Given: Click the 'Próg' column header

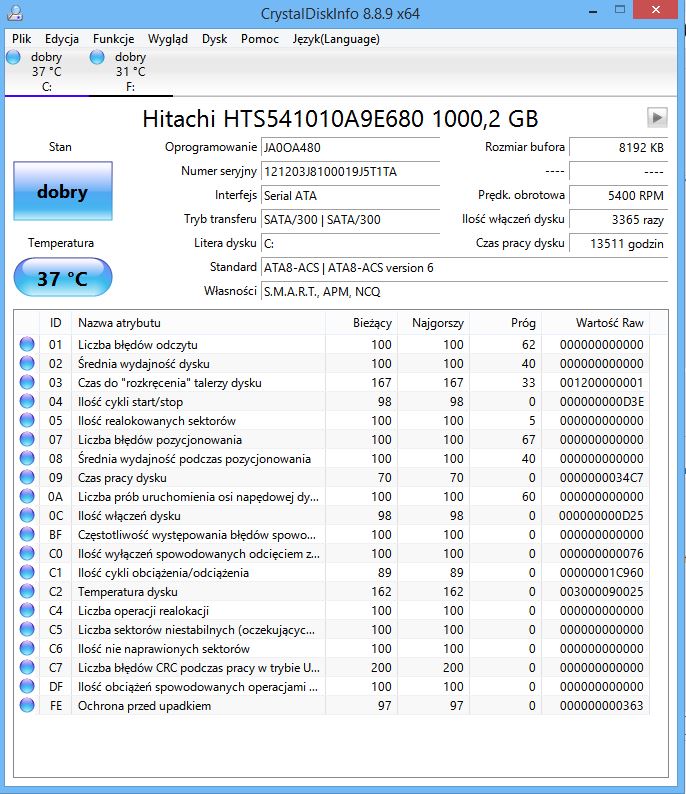Looking at the screenshot, I should coord(506,323).
